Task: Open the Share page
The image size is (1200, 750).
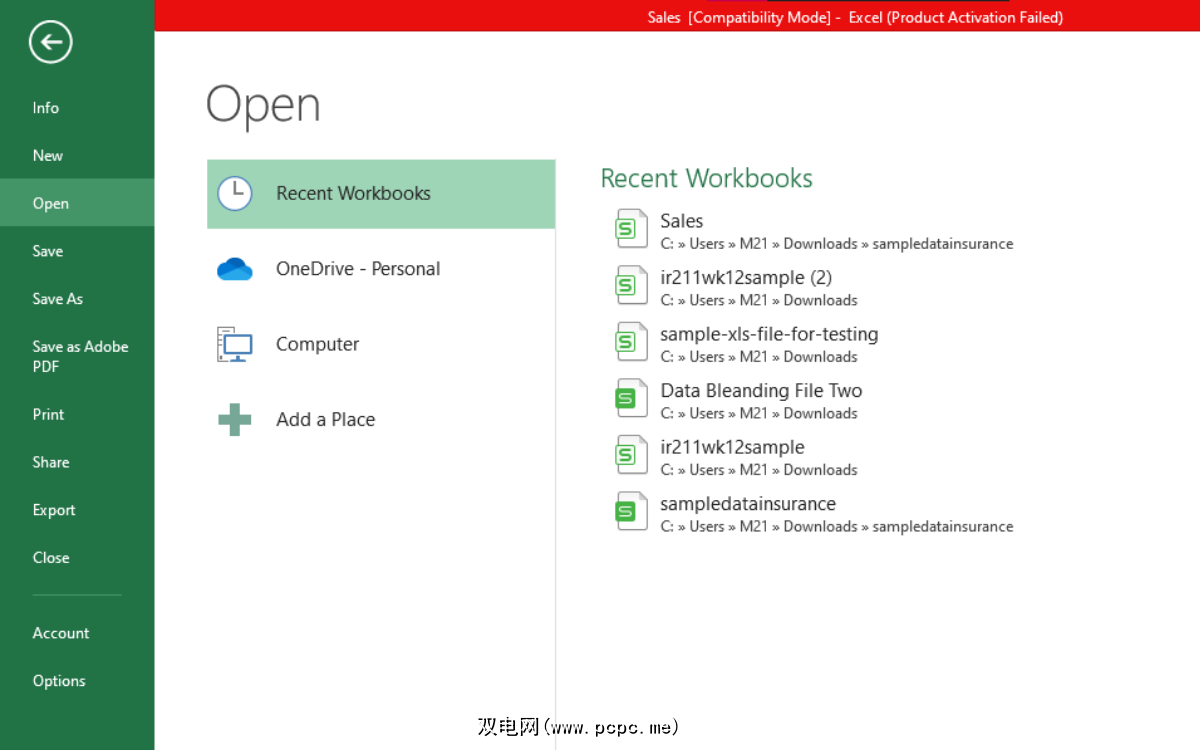Action: point(77,462)
